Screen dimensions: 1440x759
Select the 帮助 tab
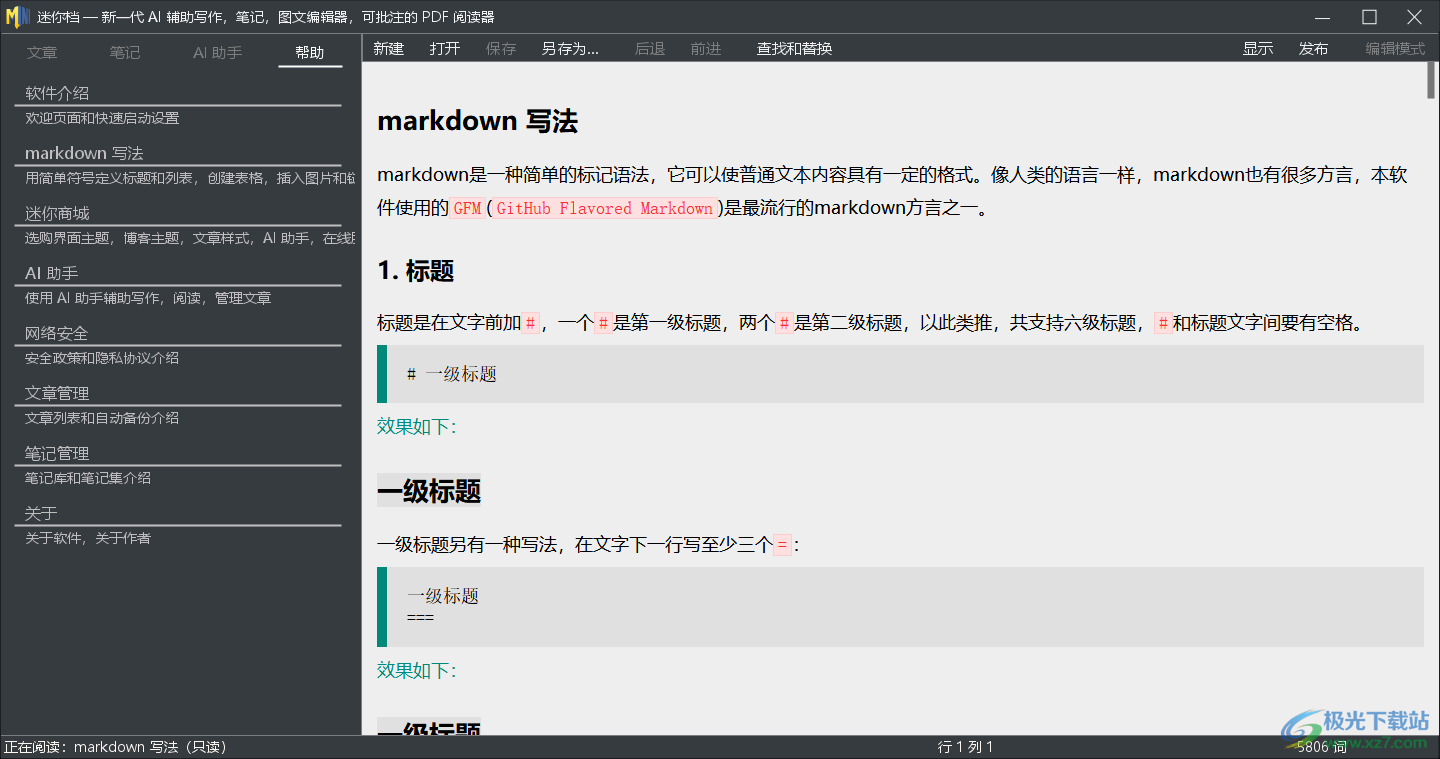click(310, 52)
